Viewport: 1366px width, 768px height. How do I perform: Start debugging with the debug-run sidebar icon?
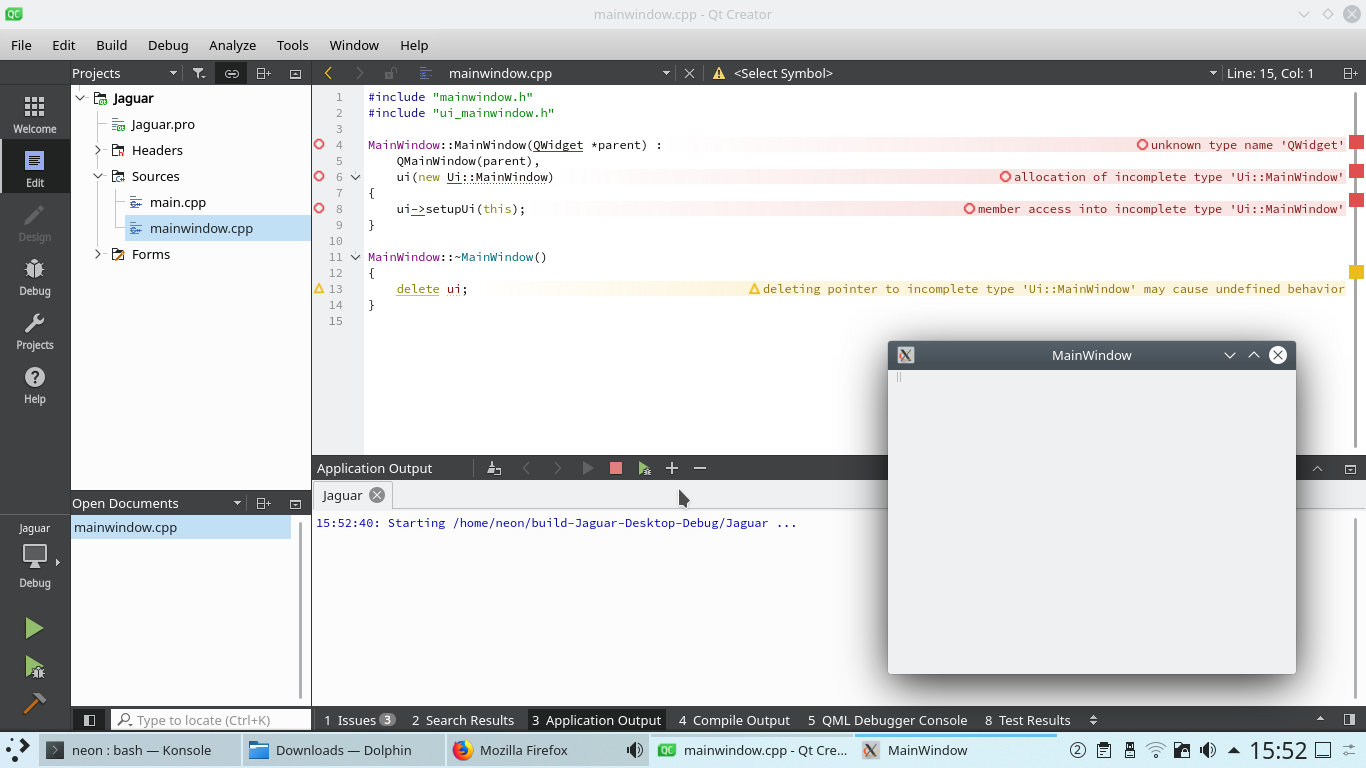(33, 667)
